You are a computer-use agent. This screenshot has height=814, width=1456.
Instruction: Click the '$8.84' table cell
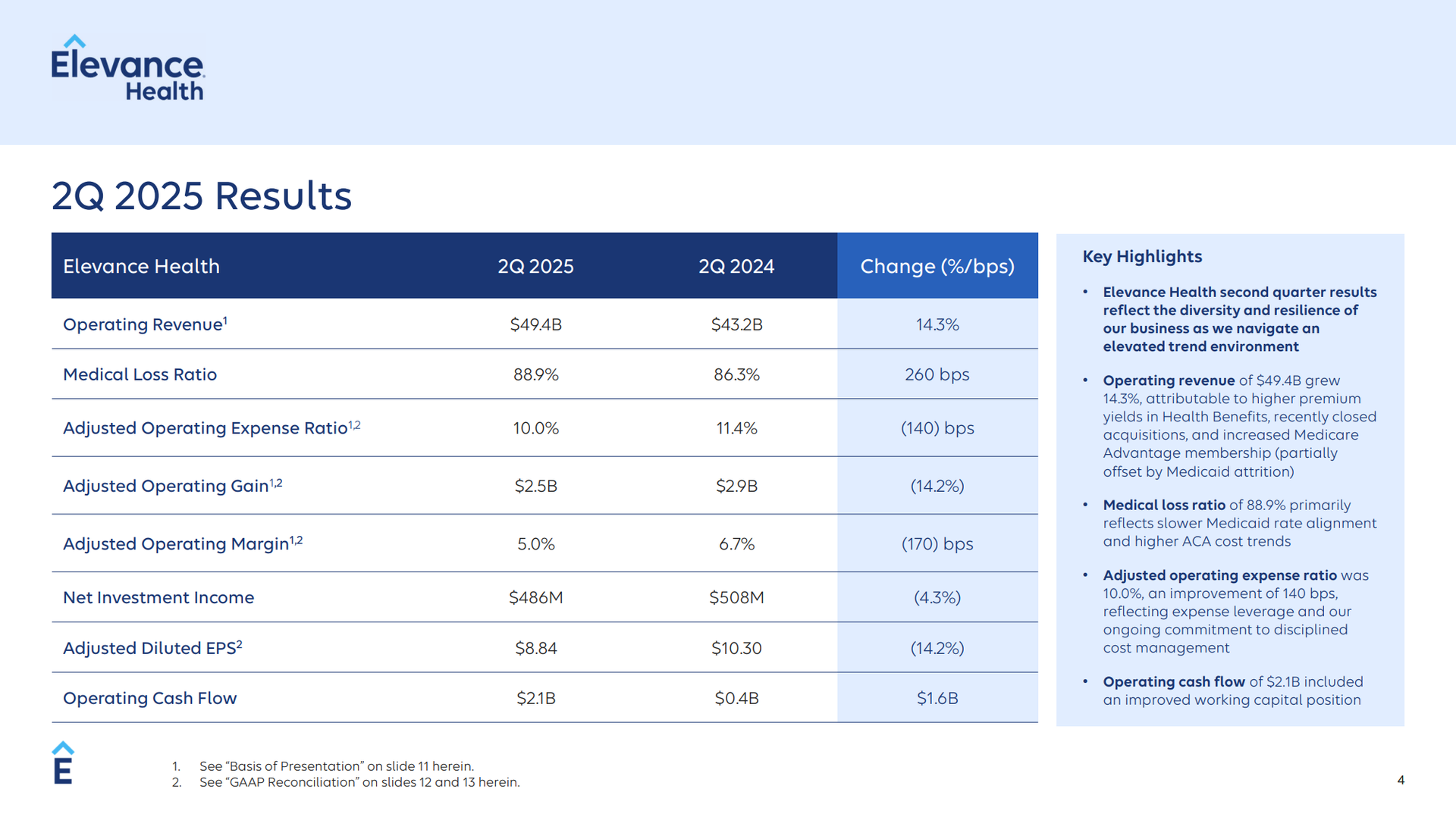[535, 648]
